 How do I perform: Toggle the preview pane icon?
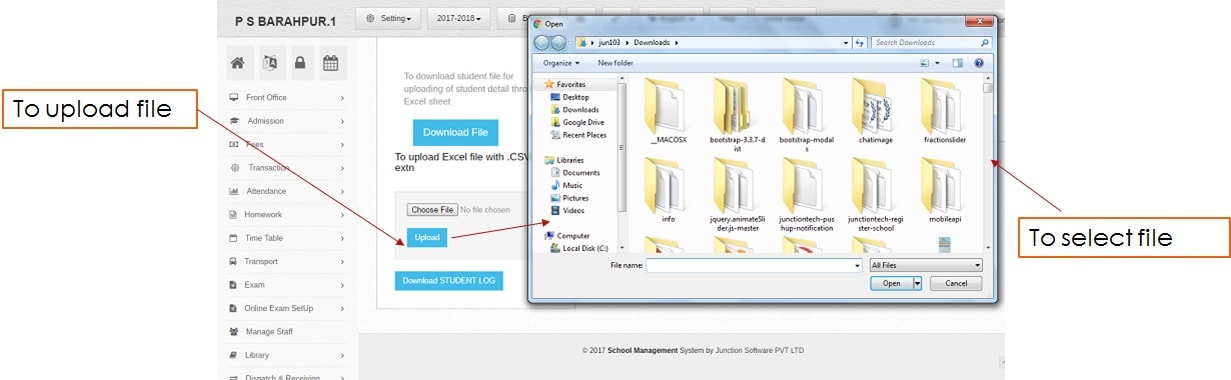click(958, 63)
